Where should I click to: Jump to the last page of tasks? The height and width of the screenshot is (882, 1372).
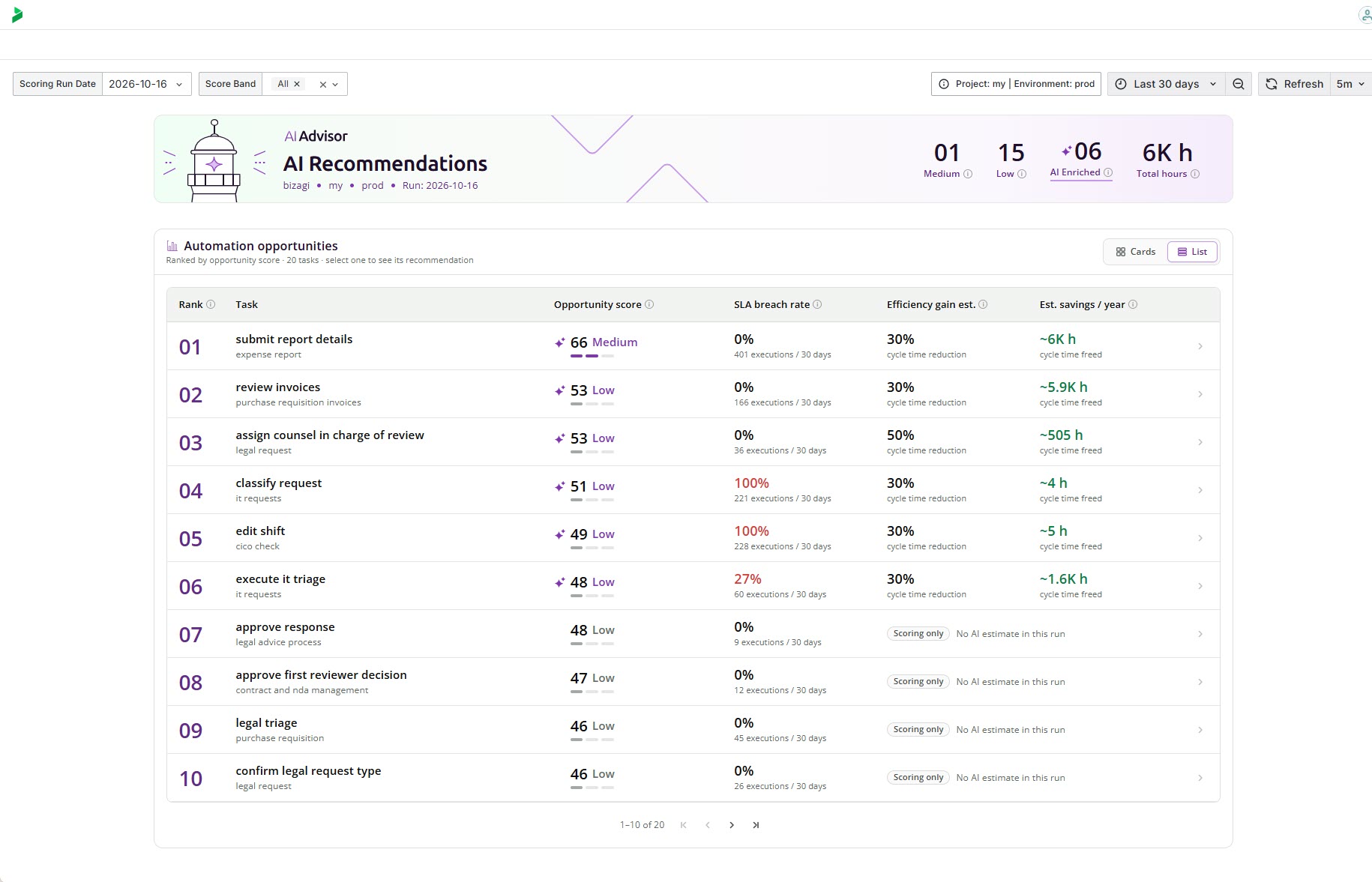[x=756, y=825]
